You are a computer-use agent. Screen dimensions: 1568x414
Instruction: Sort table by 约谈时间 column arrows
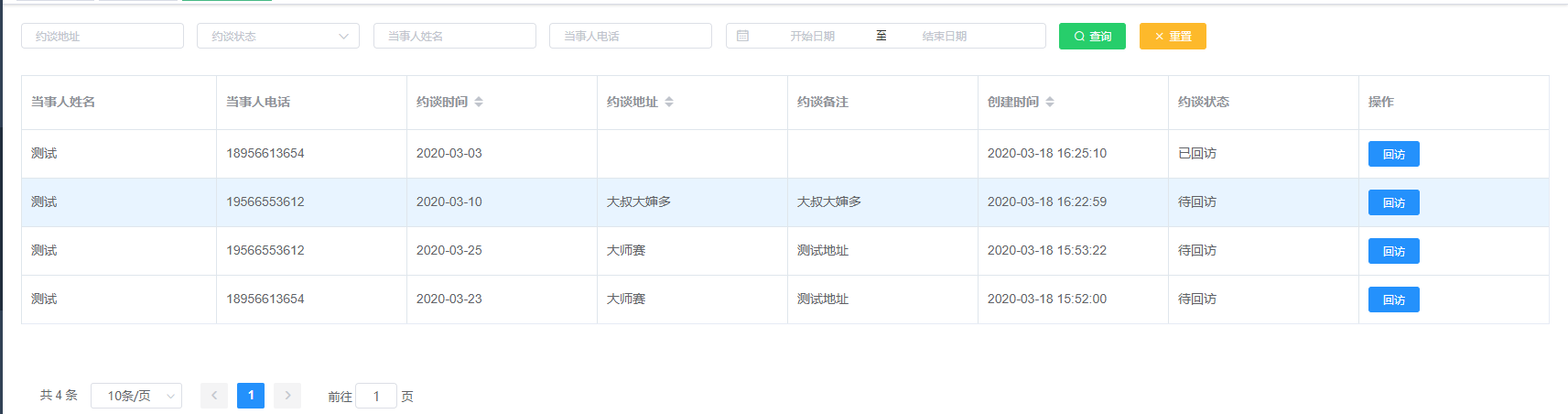pos(479,102)
